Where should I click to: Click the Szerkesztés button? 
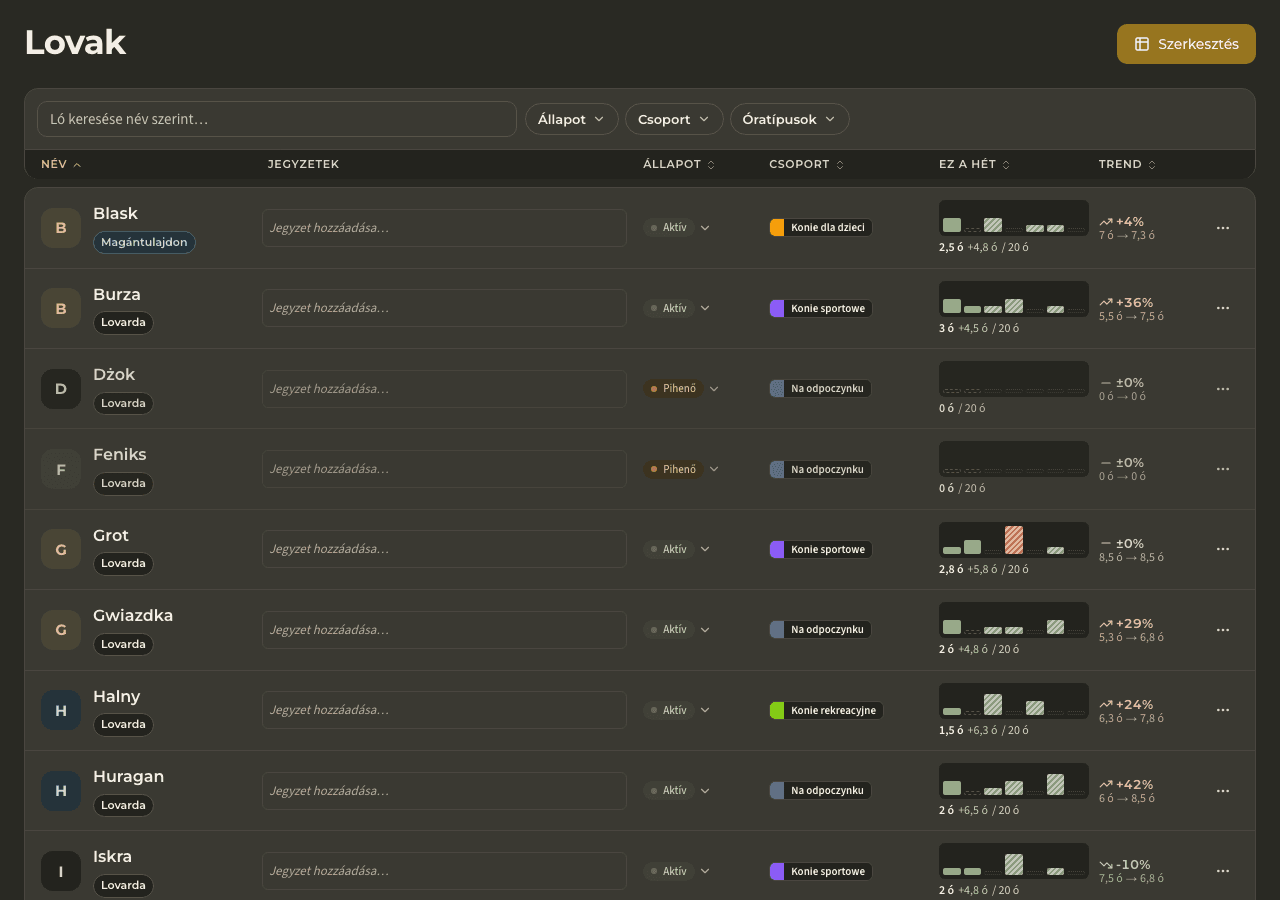click(1186, 44)
